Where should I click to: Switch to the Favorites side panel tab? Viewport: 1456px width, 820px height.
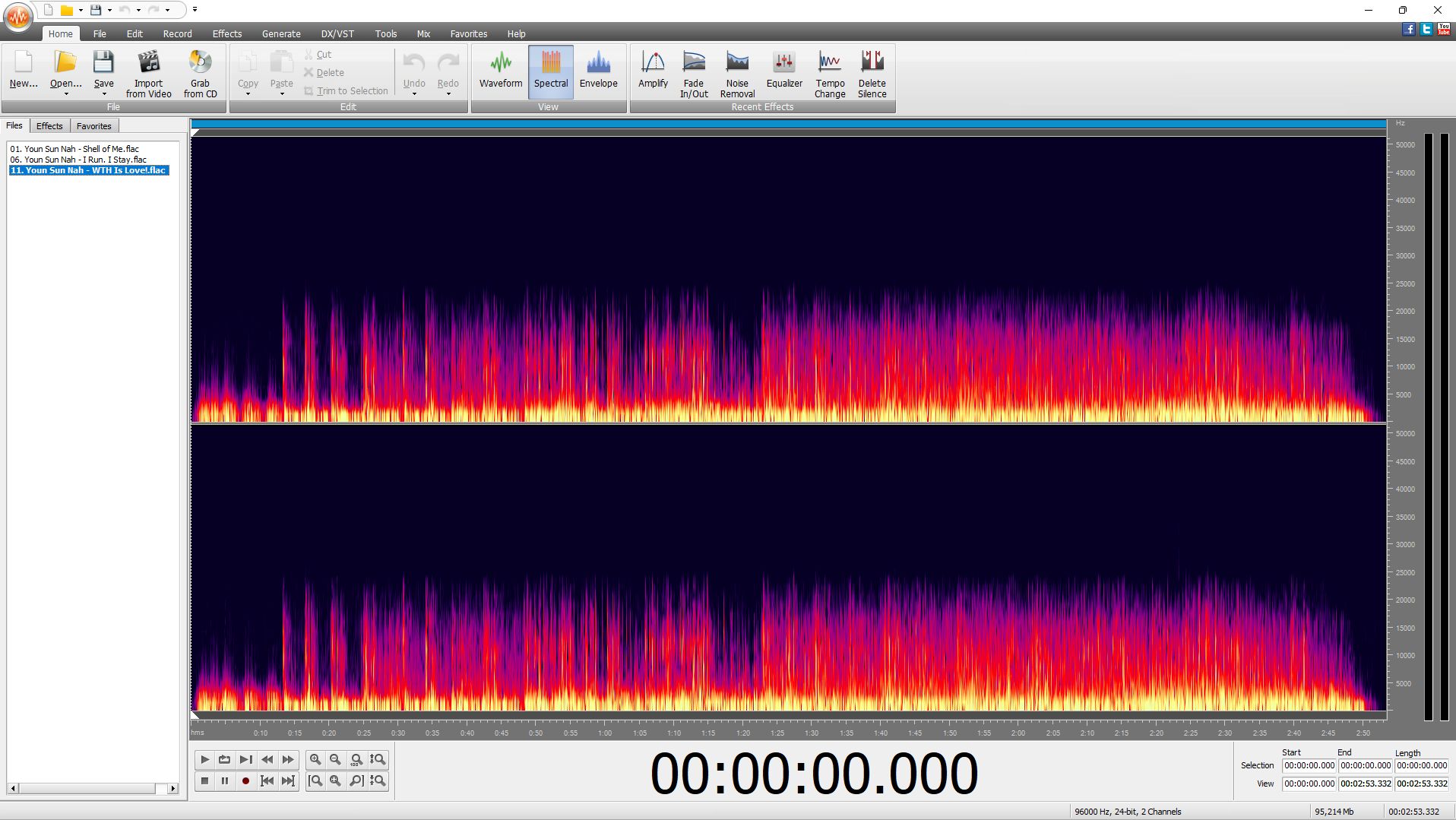[x=93, y=126]
